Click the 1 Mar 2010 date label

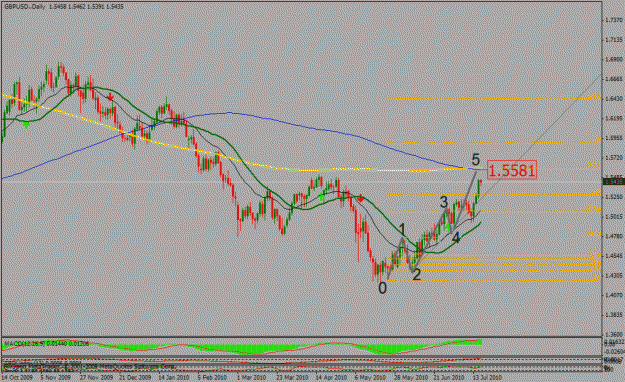[252, 377]
